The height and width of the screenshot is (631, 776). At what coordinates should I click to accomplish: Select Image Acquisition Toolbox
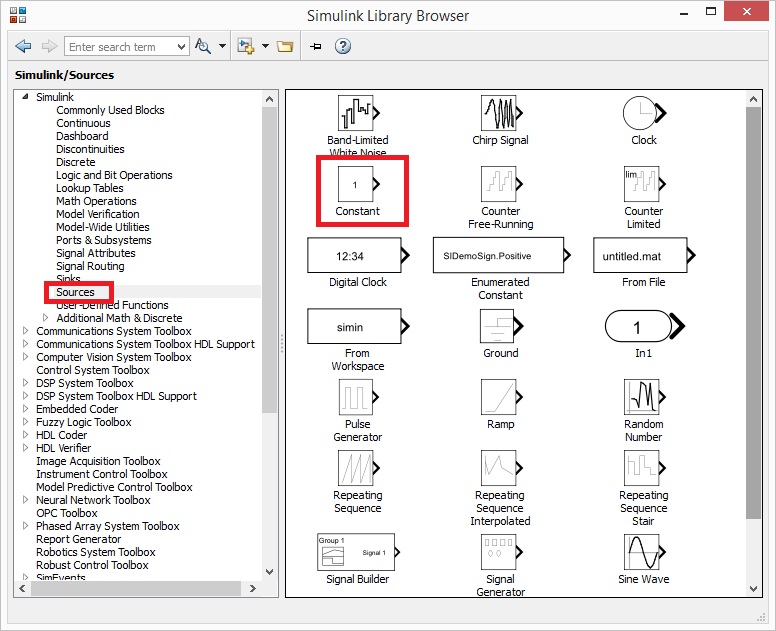click(98, 461)
